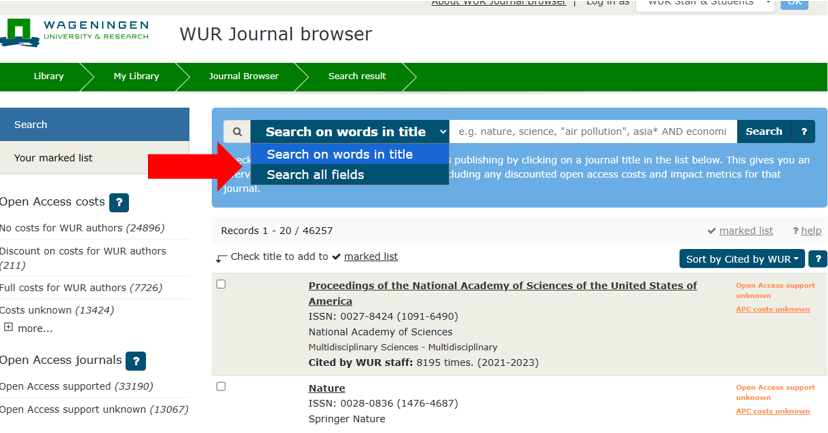This screenshot has height=433, width=828.
Task: Open help icon next to Search button
Action: 803,132
